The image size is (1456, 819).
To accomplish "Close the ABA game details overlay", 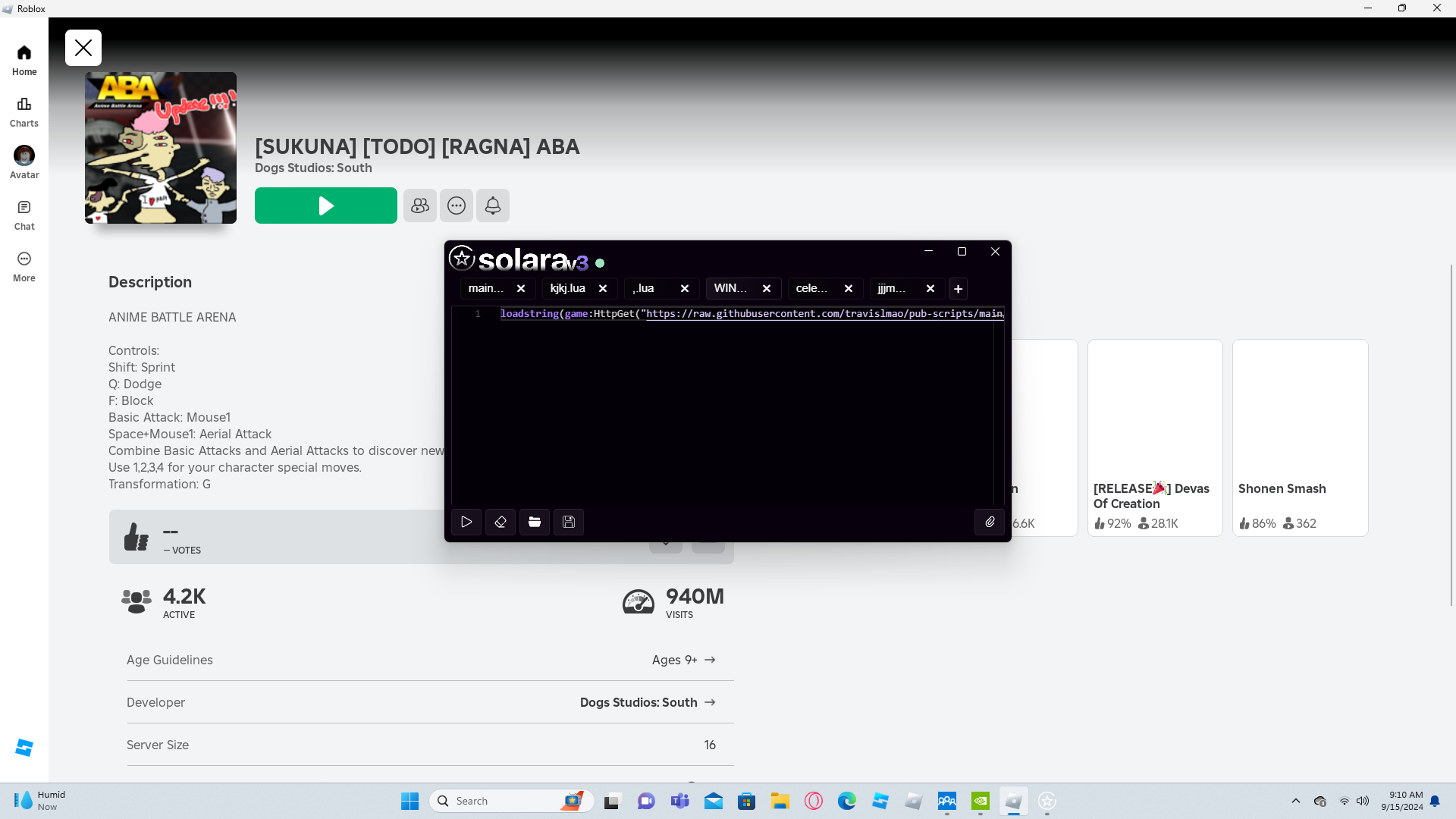I will pyautogui.click(x=83, y=48).
